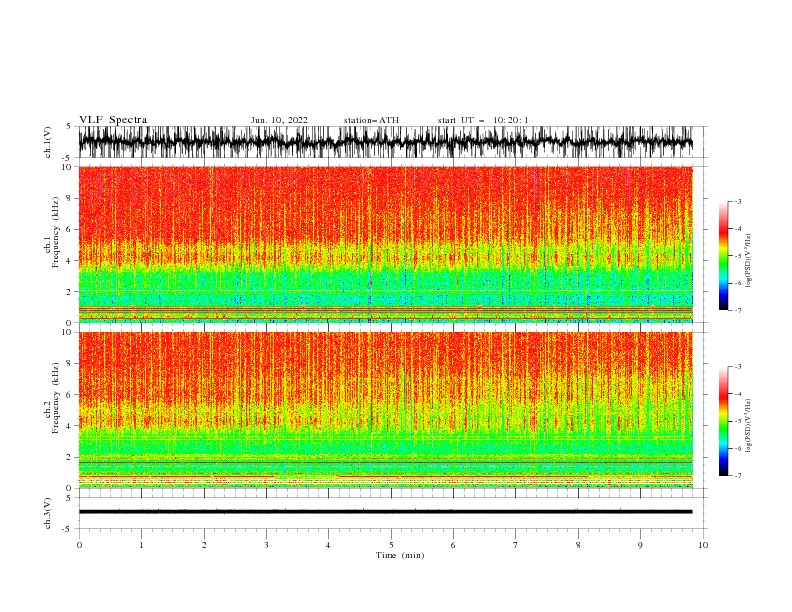Click the "station=ATH" label
This screenshot has width=792, height=612.
tap(371, 120)
